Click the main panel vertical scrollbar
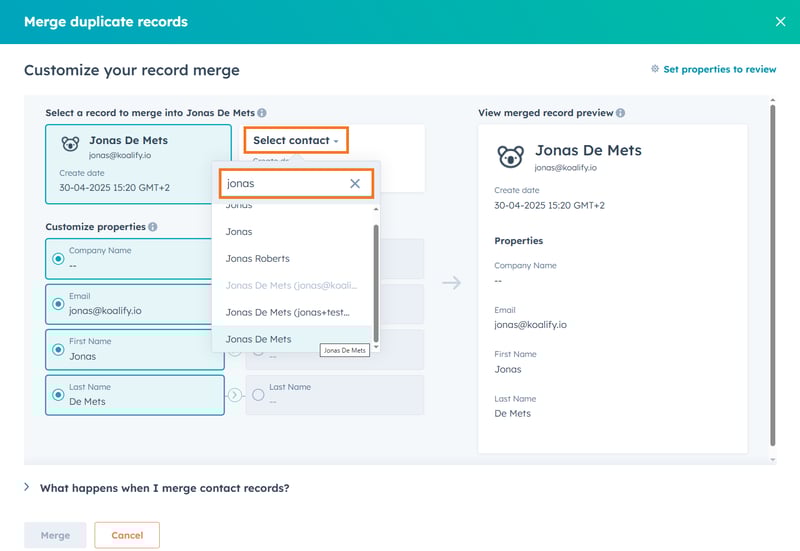This screenshot has width=800, height=551. pyautogui.click(x=772, y=276)
